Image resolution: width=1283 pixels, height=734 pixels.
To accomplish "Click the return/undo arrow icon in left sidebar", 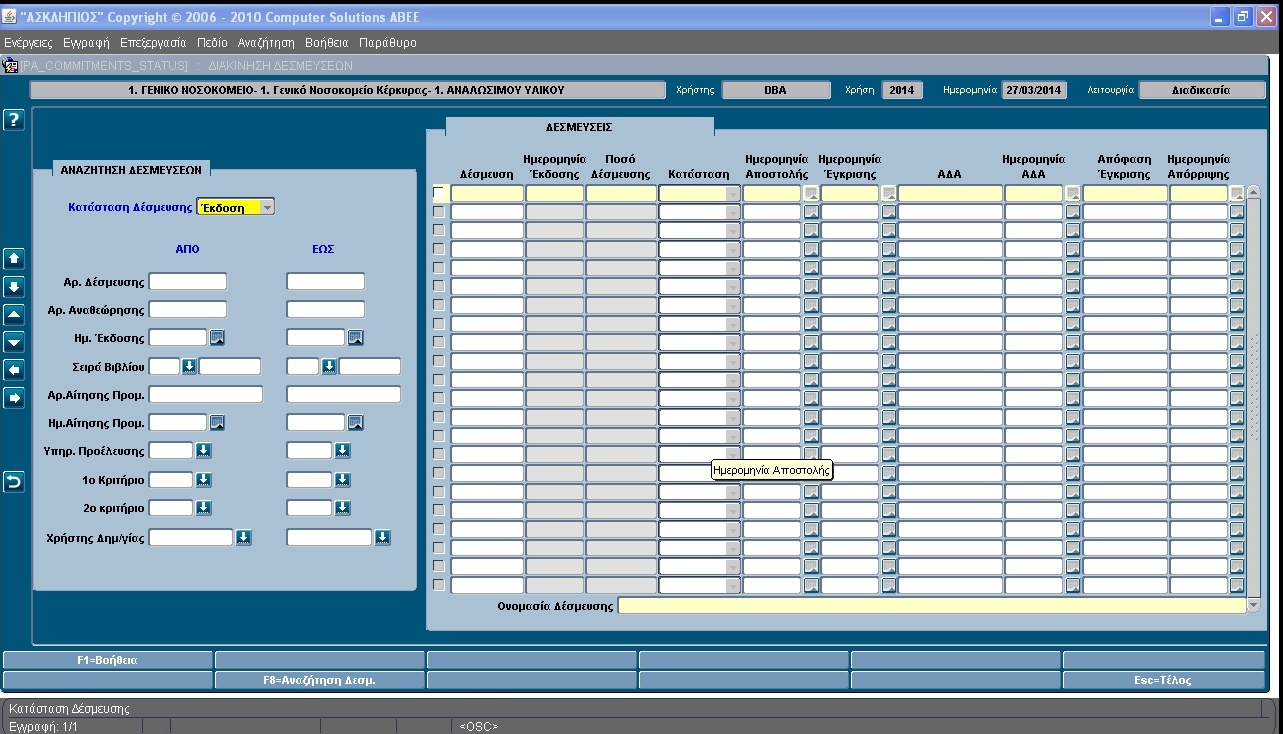I will (14, 482).
